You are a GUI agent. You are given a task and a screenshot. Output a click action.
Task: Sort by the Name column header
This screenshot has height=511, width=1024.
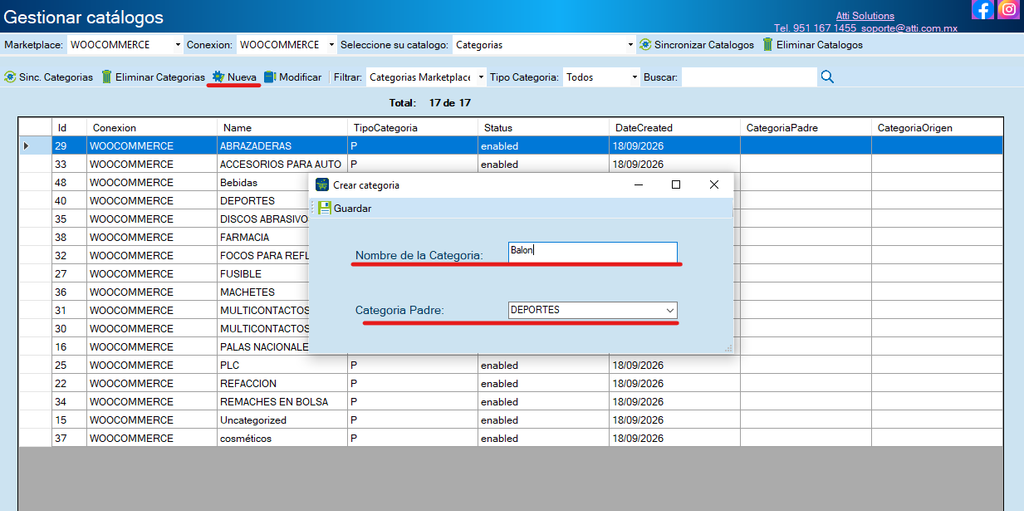pyautogui.click(x=282, y=127)
